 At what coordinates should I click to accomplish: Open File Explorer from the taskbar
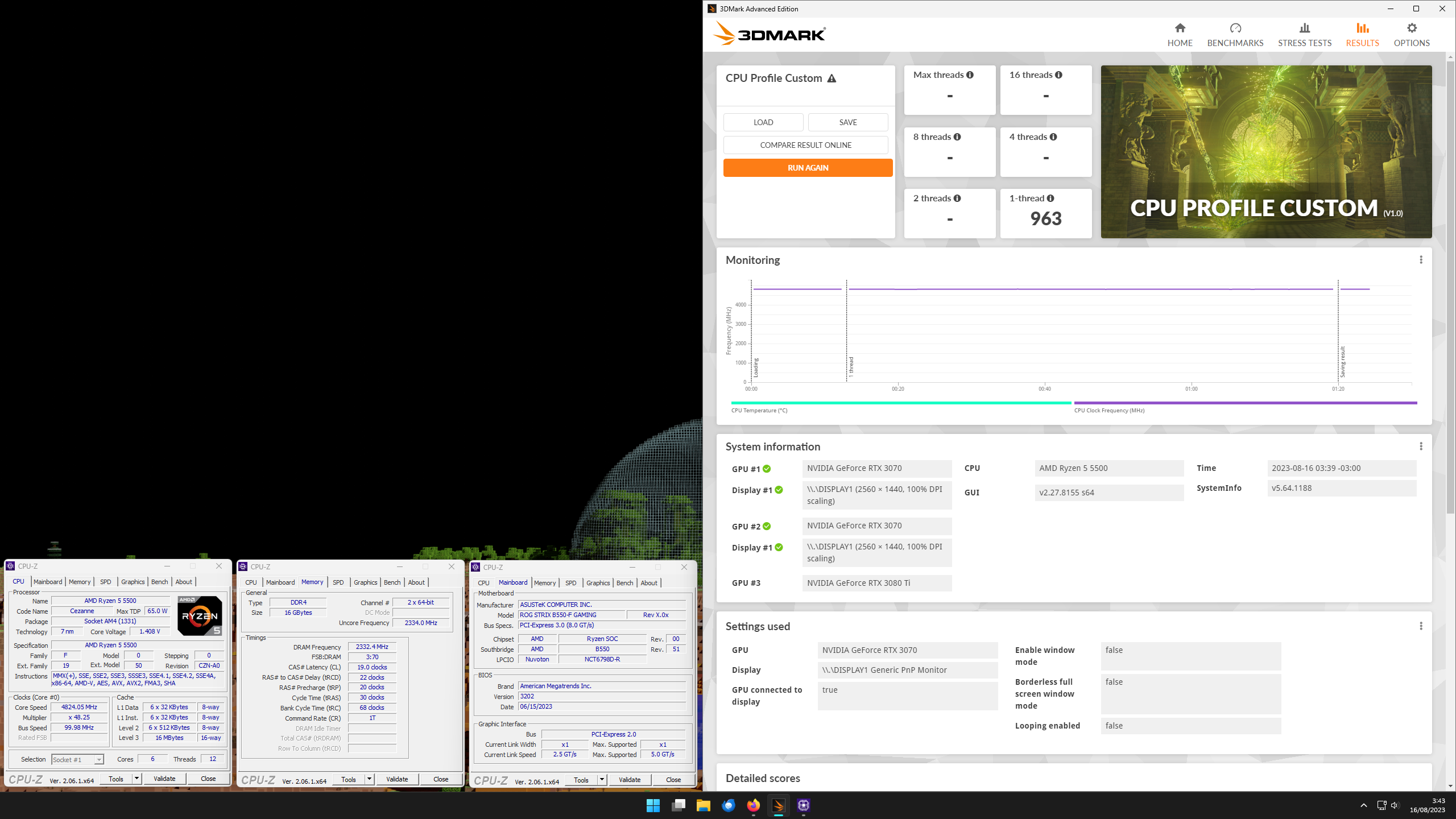coord(704,805)
